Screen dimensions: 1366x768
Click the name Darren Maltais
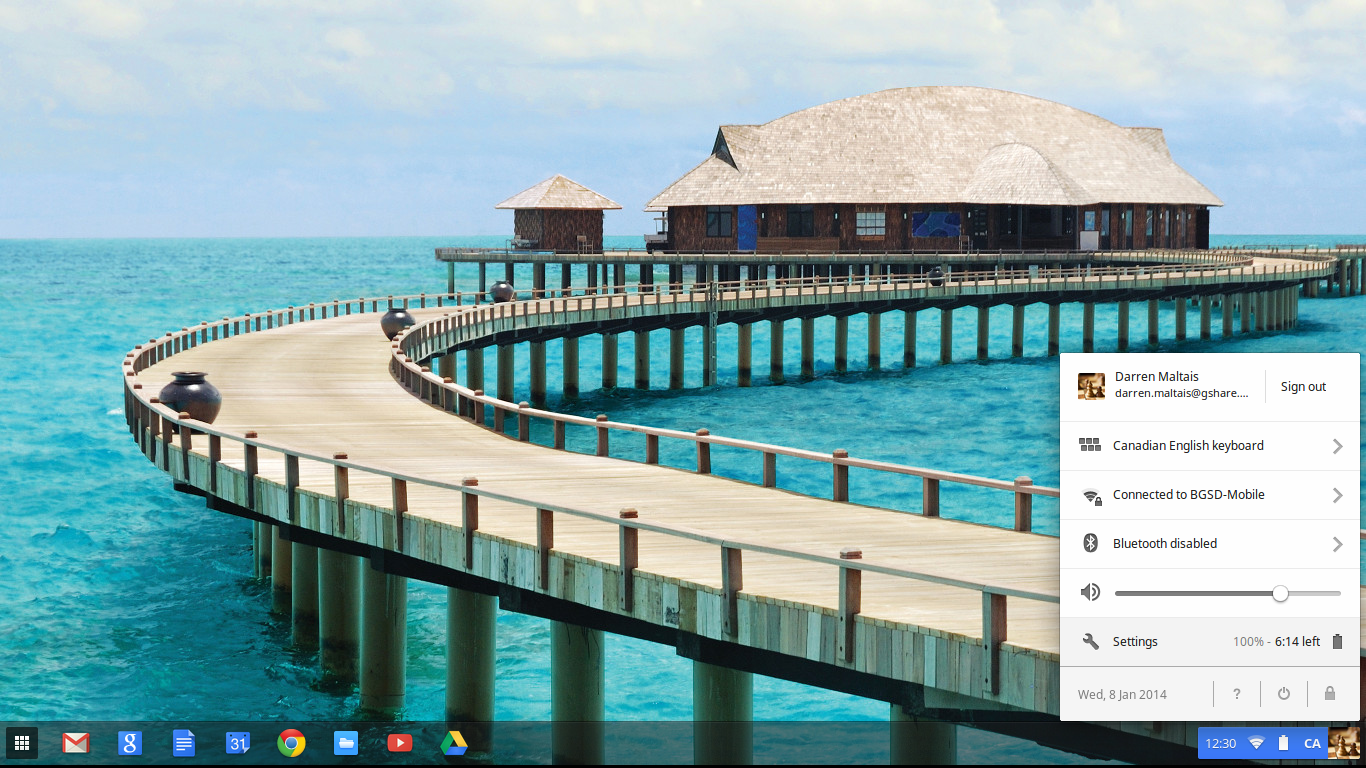coord(1157,377)
